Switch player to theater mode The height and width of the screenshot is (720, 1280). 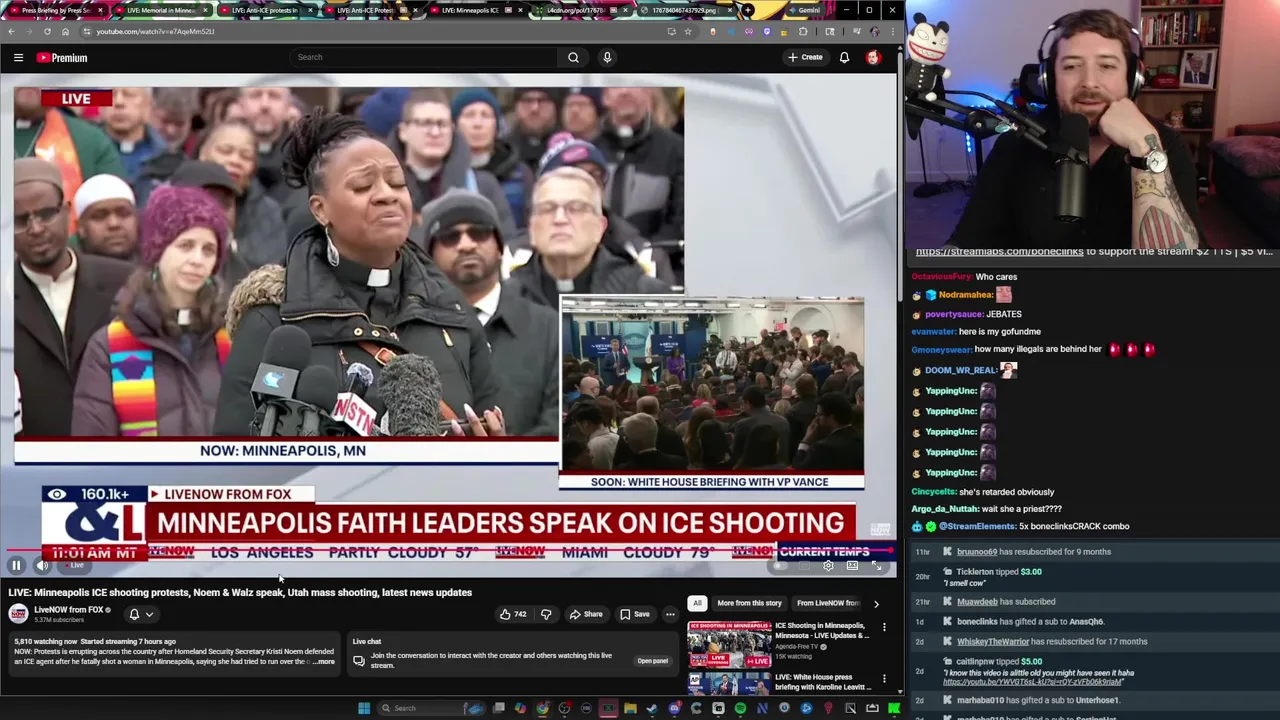point(852,565)
